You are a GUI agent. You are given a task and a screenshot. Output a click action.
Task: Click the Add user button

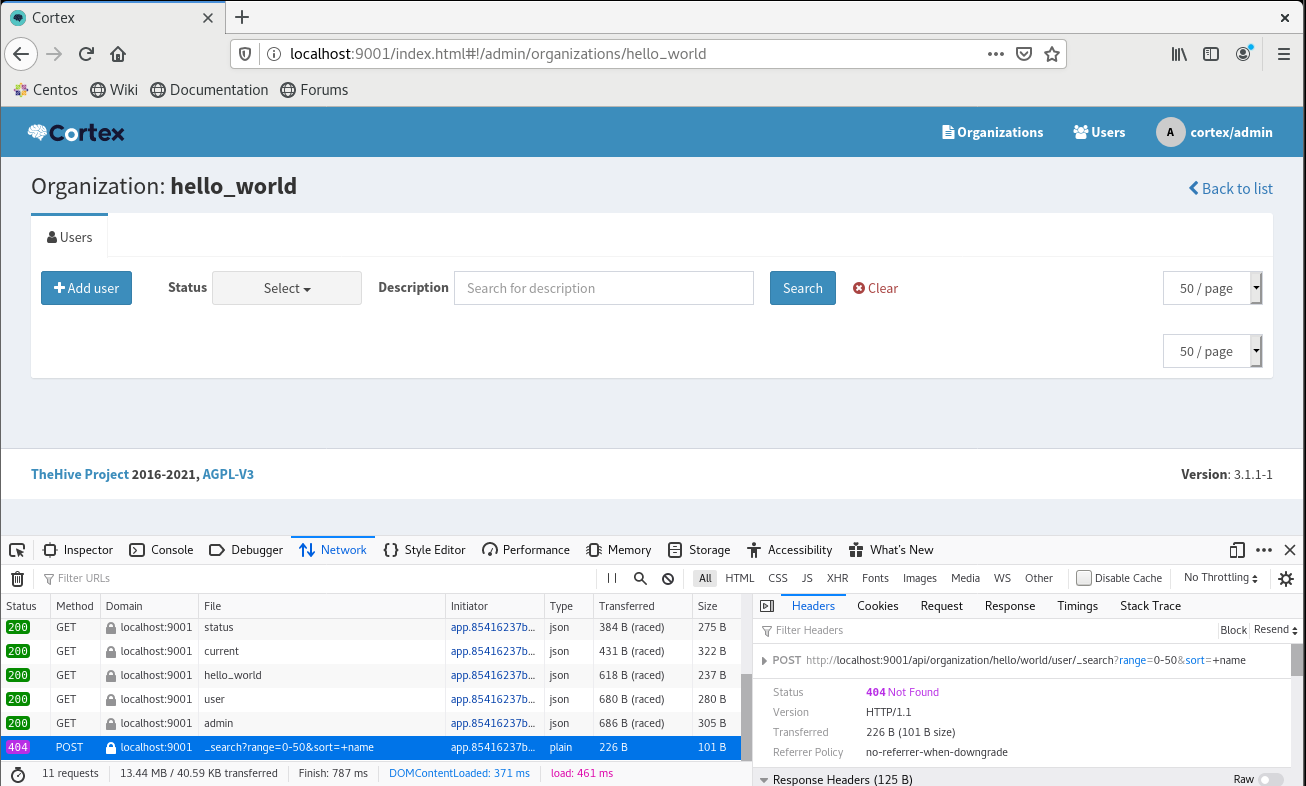click(x=86, y=288)
